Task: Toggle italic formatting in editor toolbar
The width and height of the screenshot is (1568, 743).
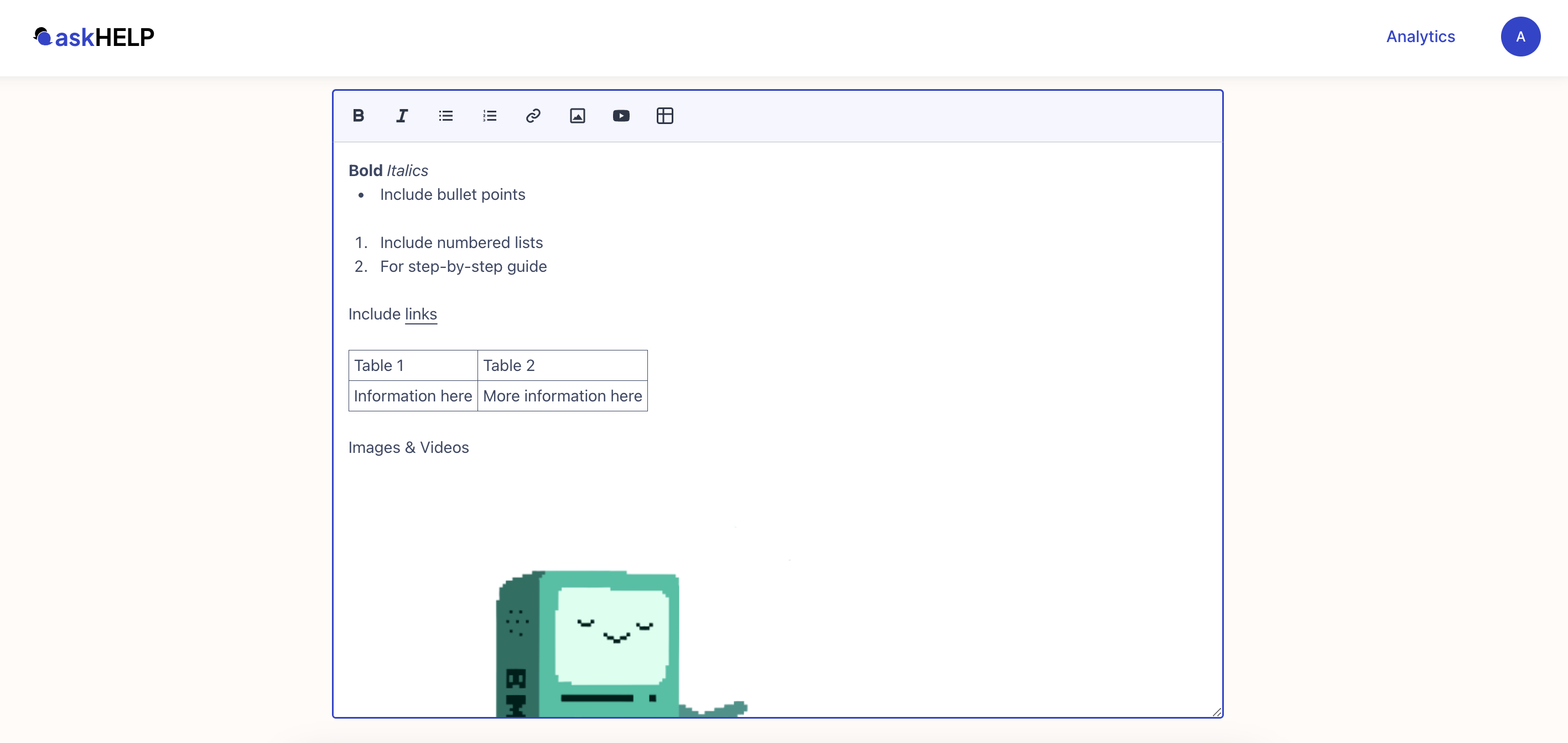Action: pos(402,116)
